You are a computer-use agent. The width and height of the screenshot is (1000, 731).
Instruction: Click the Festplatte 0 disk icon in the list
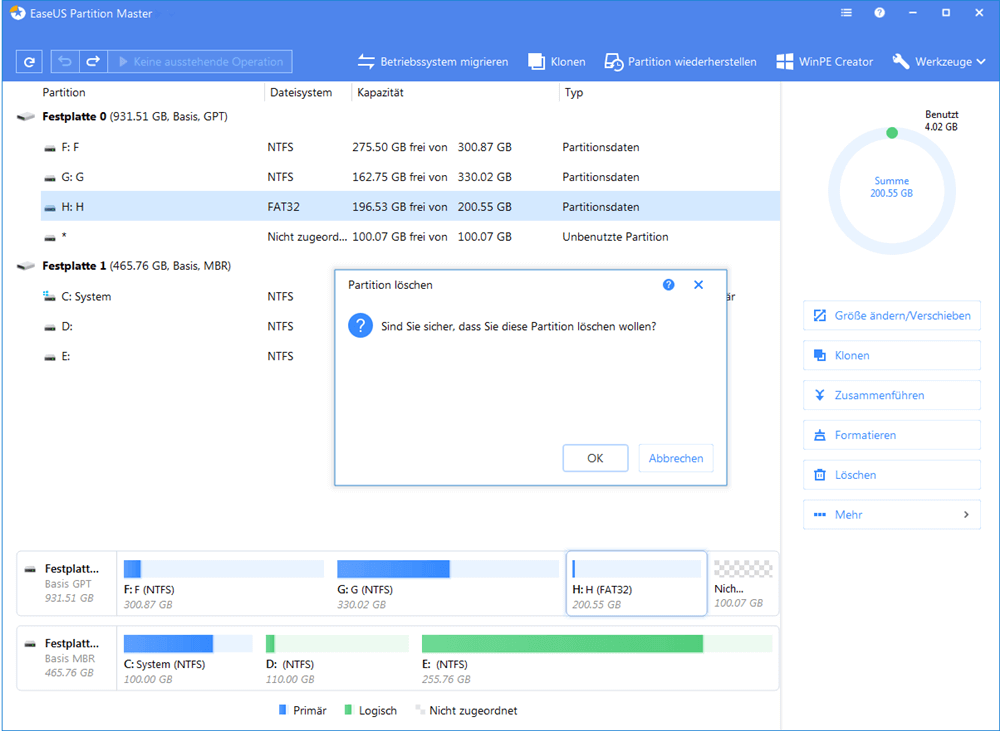click(x=26, y=117)
